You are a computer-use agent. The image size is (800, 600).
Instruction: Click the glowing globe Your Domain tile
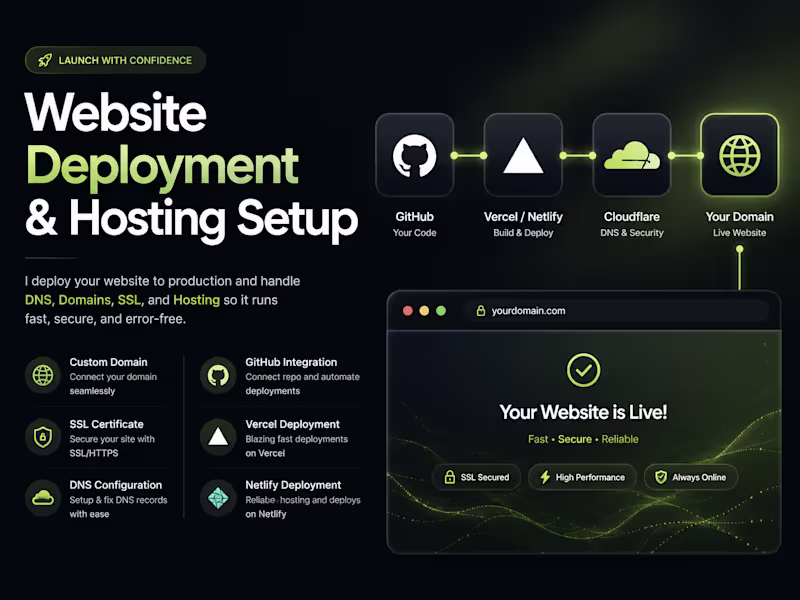740,155
